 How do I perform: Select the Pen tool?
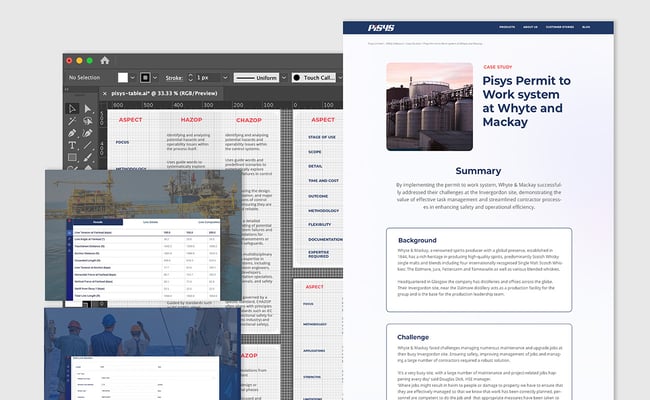click(72, 133)
